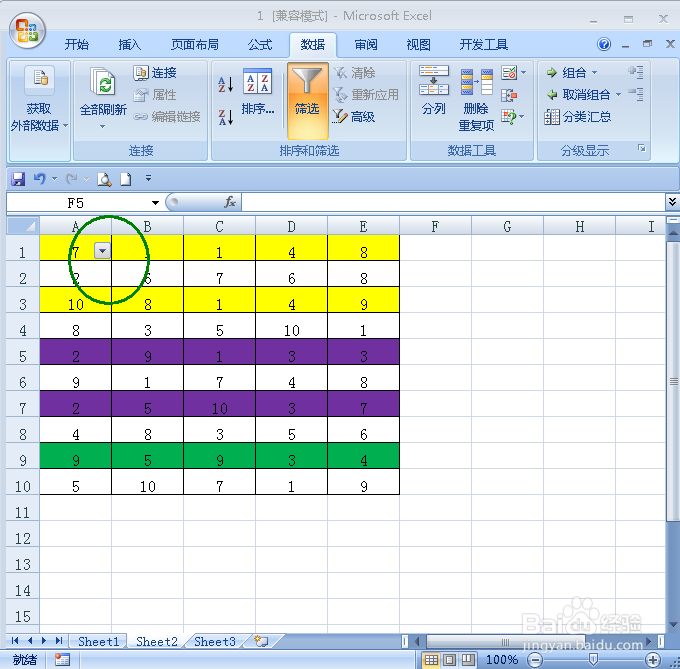The width and height of the screenshot is (680, 669).
Task: Switch to the 插入 ribbon tab
Action: (x=130, y=44)
